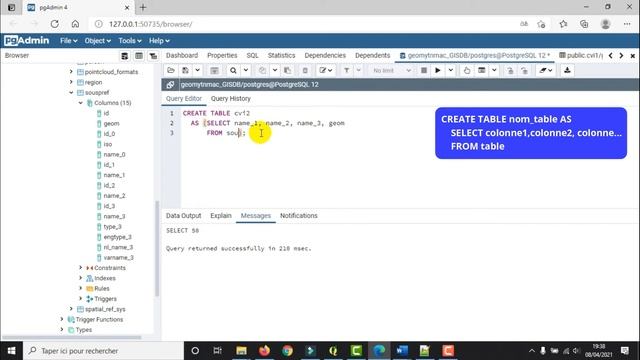Expand the region table node
Screen dimensions: 640x360
coord(71,82)
